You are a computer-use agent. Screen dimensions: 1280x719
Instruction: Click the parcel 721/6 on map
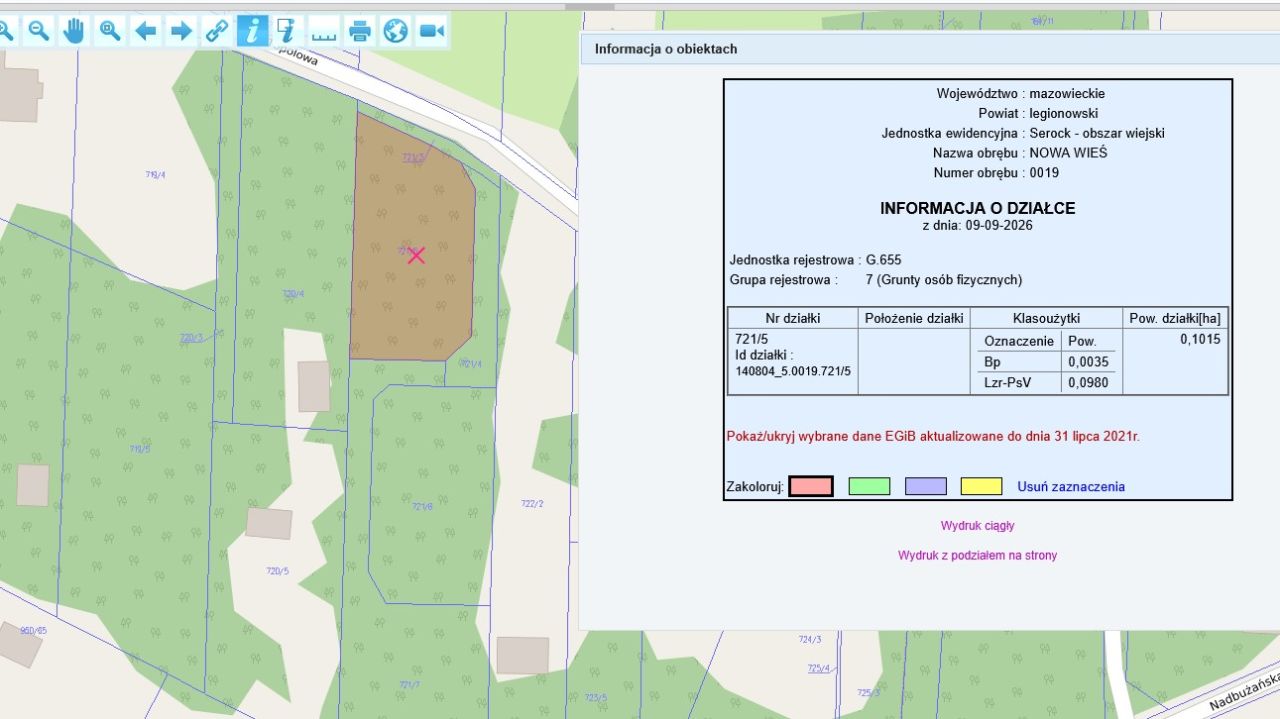pos(422,507)
